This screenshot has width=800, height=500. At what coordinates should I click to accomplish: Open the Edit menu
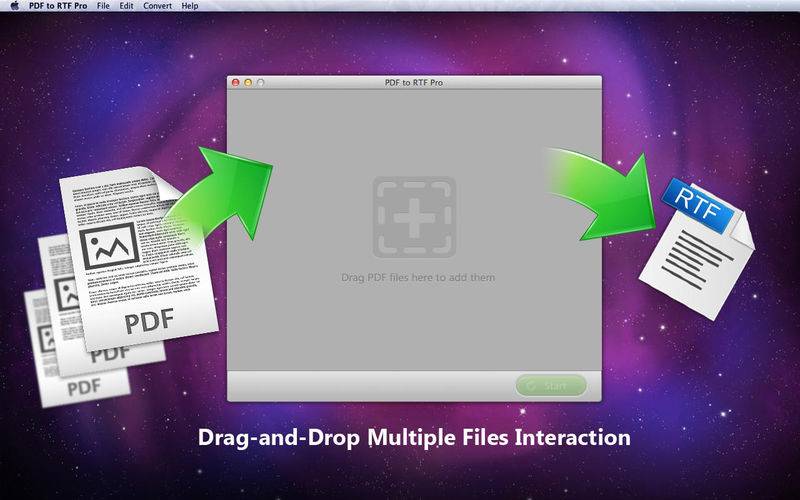[x=126, y=6]
